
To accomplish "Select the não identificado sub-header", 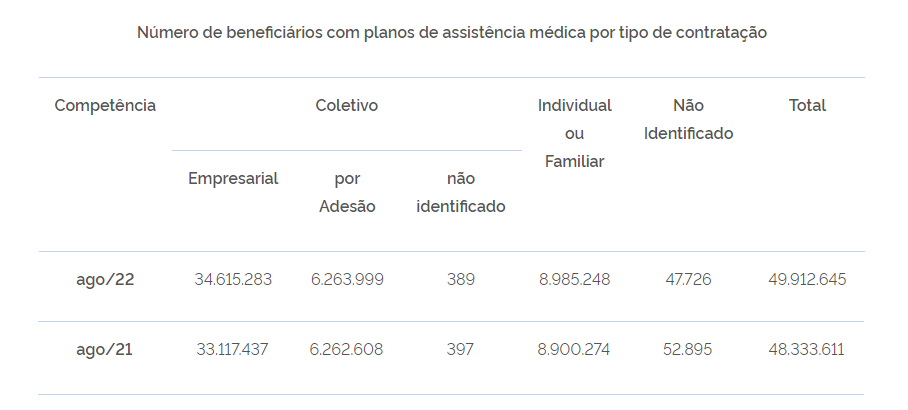I will (460, 192).
